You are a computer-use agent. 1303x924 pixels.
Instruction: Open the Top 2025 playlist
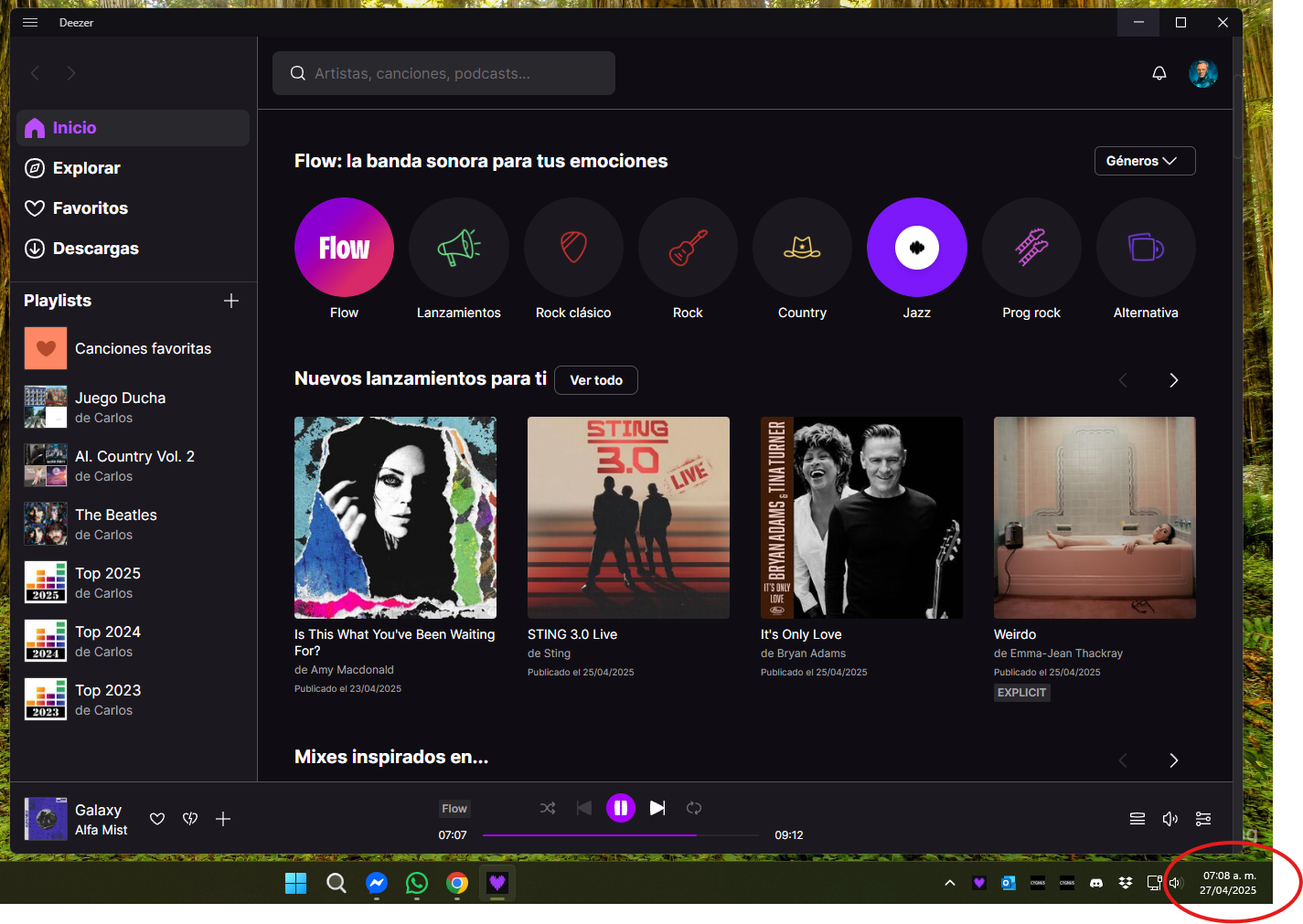point(133,582)
